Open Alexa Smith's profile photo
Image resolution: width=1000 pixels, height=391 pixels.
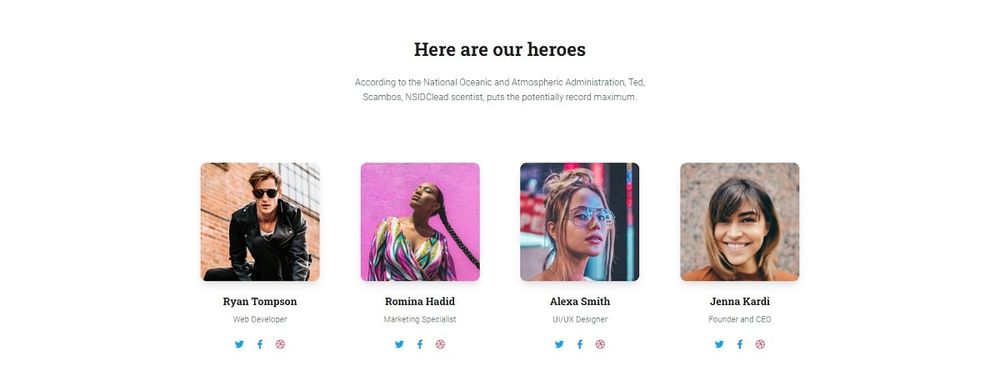[x=580, y=222]
